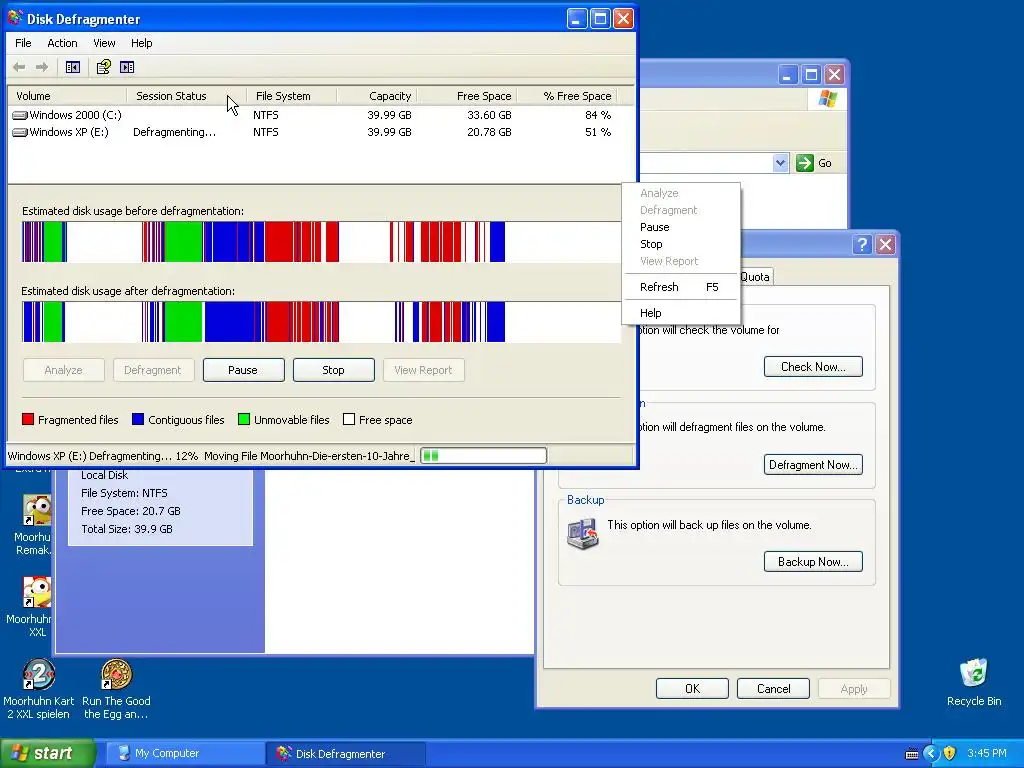Click the Back arrow in Defragmenter toolbar

pos(19,67)
